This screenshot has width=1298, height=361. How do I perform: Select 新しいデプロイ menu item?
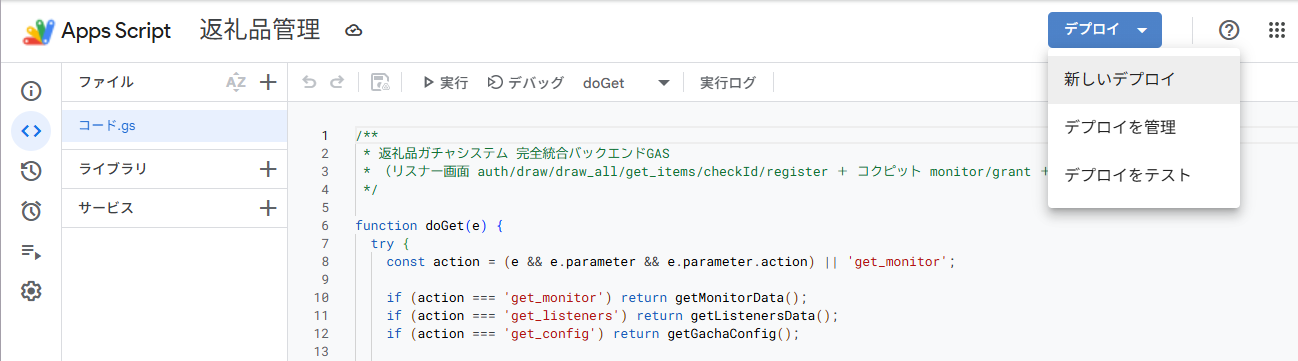coord(1144,80)
